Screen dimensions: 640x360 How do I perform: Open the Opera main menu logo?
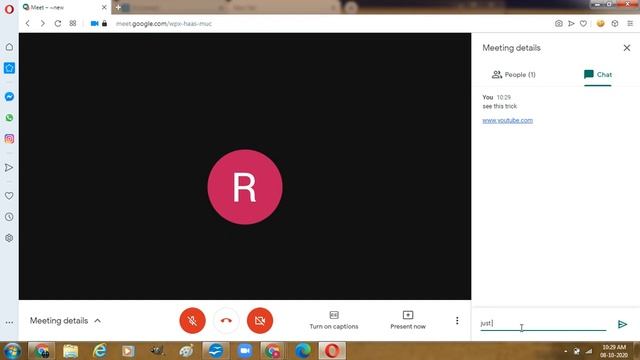[x=9, y=9]
